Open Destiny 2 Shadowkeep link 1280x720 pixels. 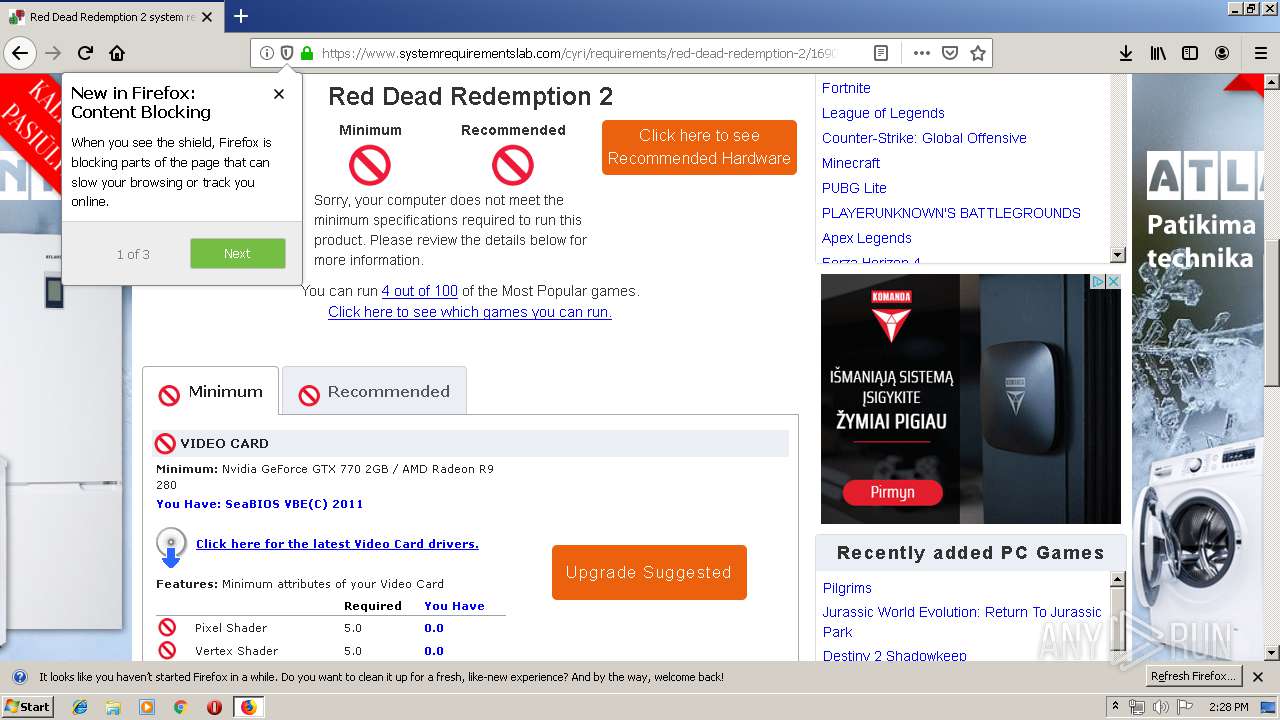point(895,656)
